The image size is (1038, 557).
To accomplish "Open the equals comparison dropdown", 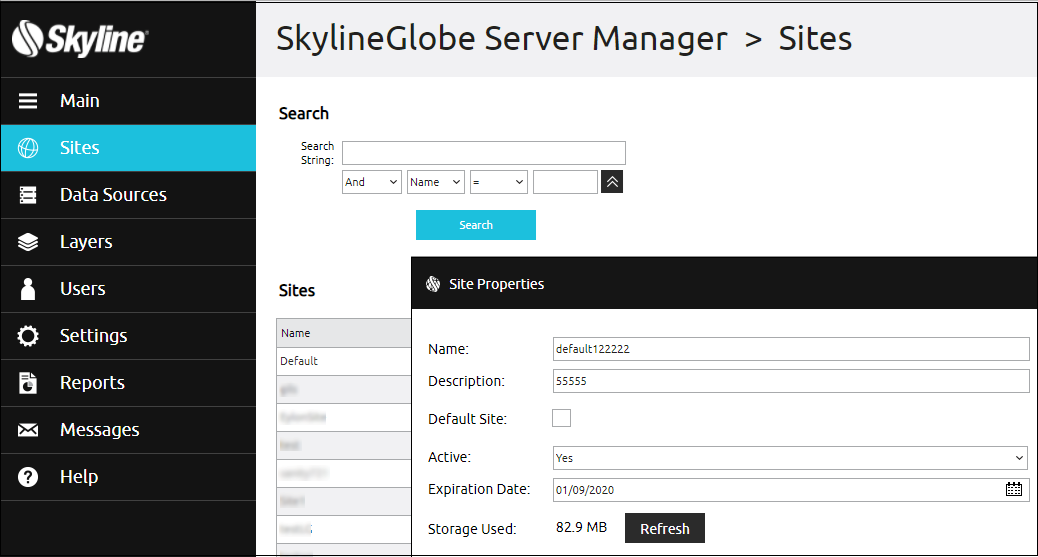I will (x=498, y=181).
